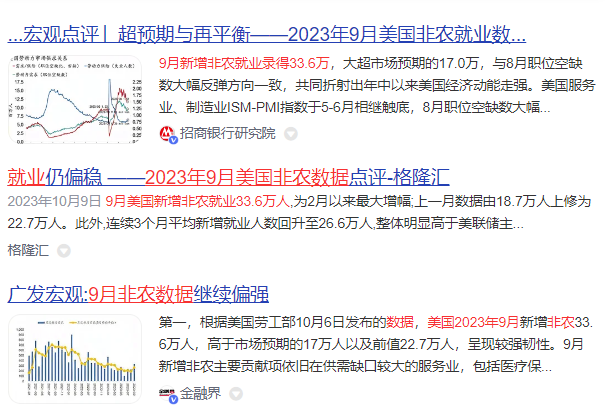Open the 宏观点评 超预期与再平衡 result title

coord(266,35)
